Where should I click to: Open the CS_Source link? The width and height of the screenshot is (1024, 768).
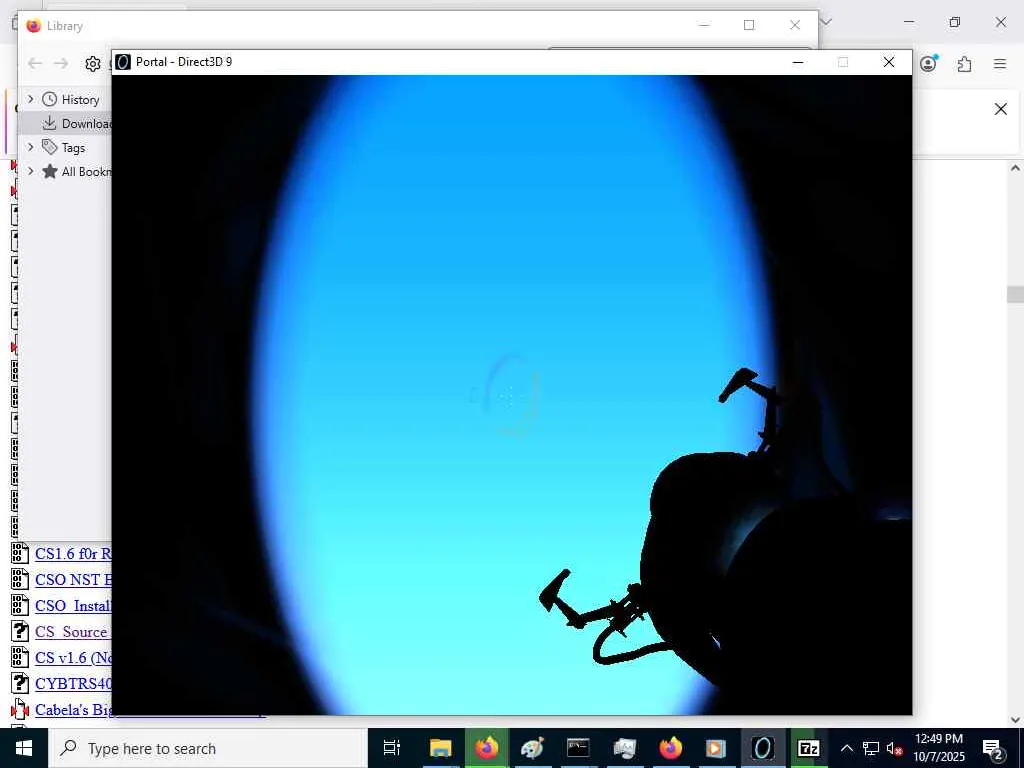tap(73, 632)
